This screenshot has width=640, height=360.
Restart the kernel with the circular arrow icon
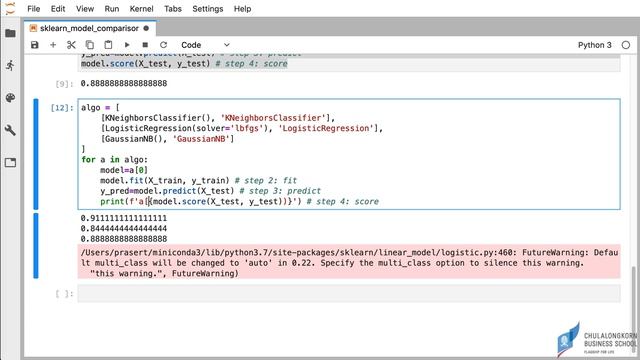click(163, 45)
